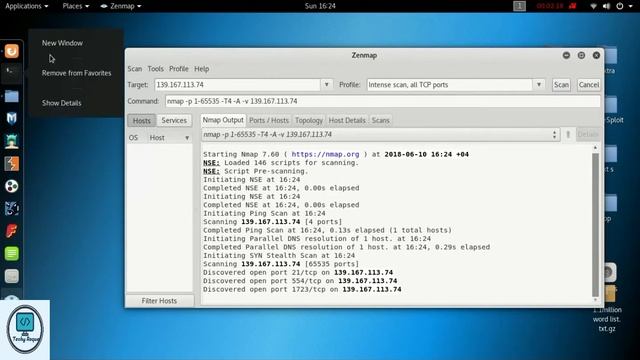Click the Target input field
The image size is (640, 360).
[x=238, y=84]
